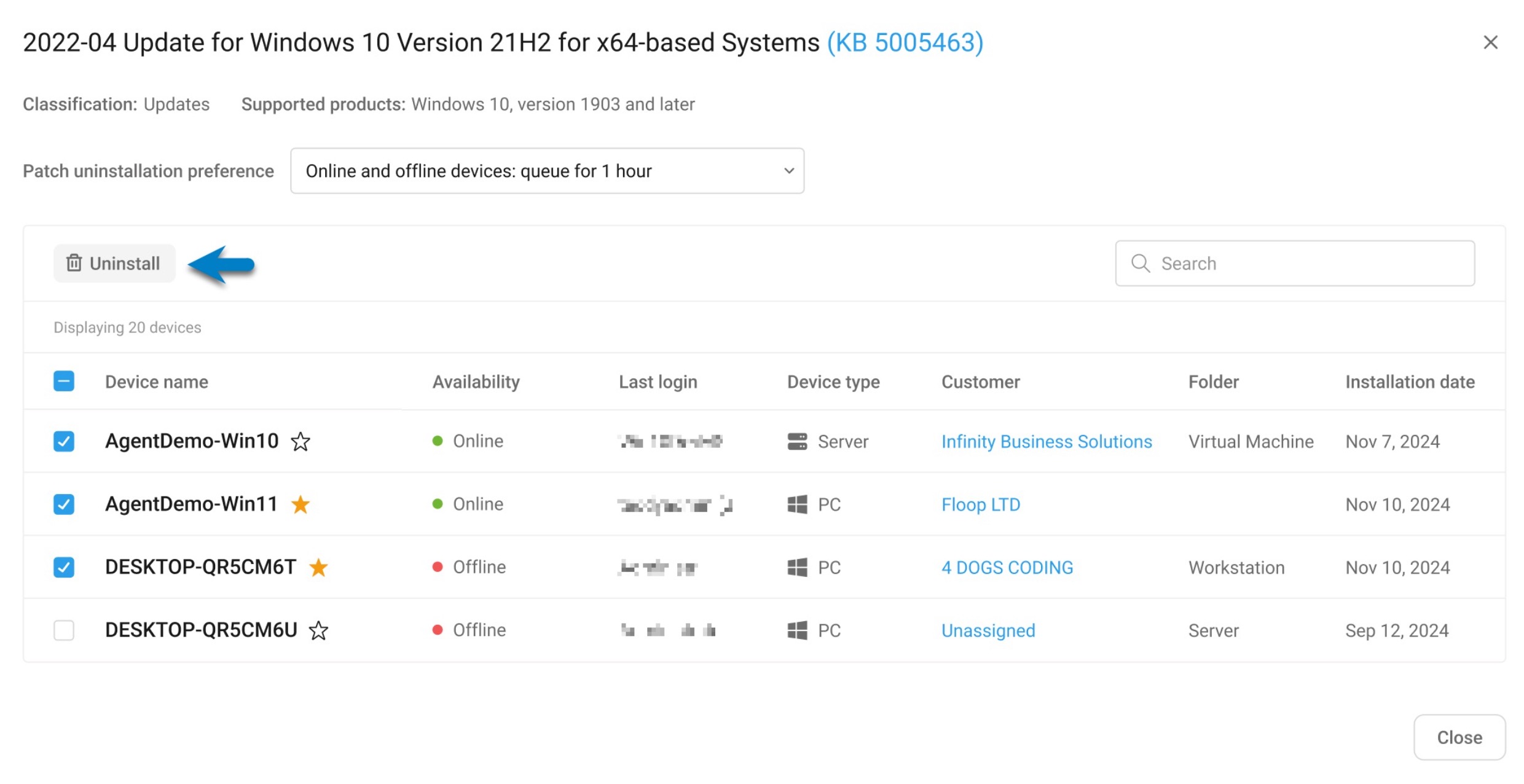This screenshot has height=784, width=1524.
Task: Deselect the DESKTOP-QR5CM6T checkbox
Action: pos(64,567)
